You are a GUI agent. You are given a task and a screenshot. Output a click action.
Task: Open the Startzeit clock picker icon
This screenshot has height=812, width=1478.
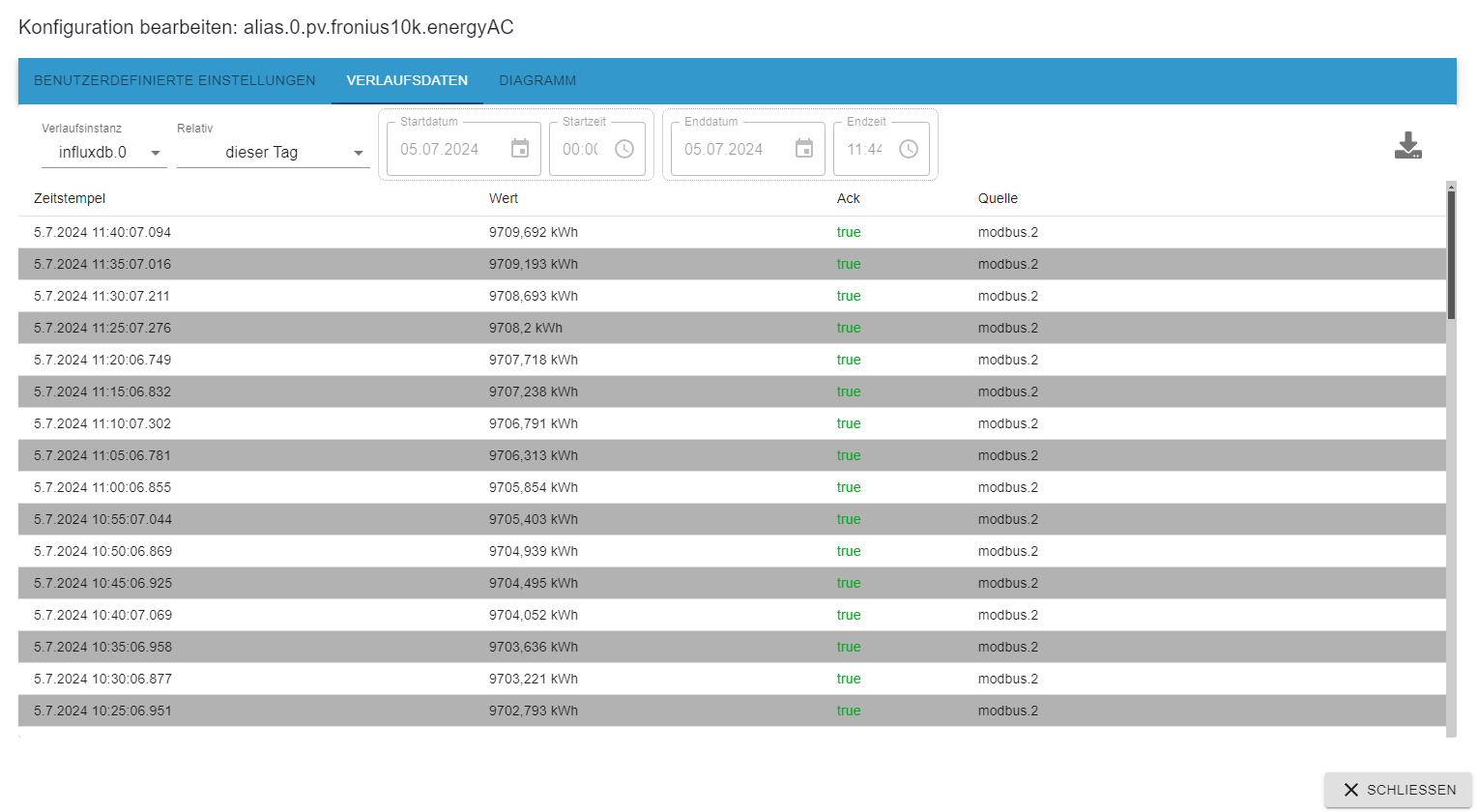coord(624,149)
